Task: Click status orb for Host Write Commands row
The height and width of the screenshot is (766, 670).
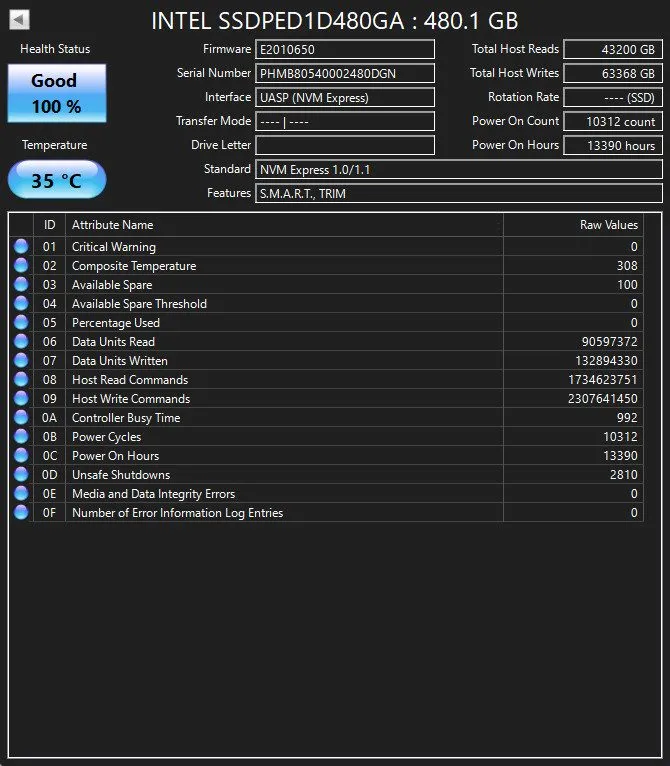Action: (21, 399)
